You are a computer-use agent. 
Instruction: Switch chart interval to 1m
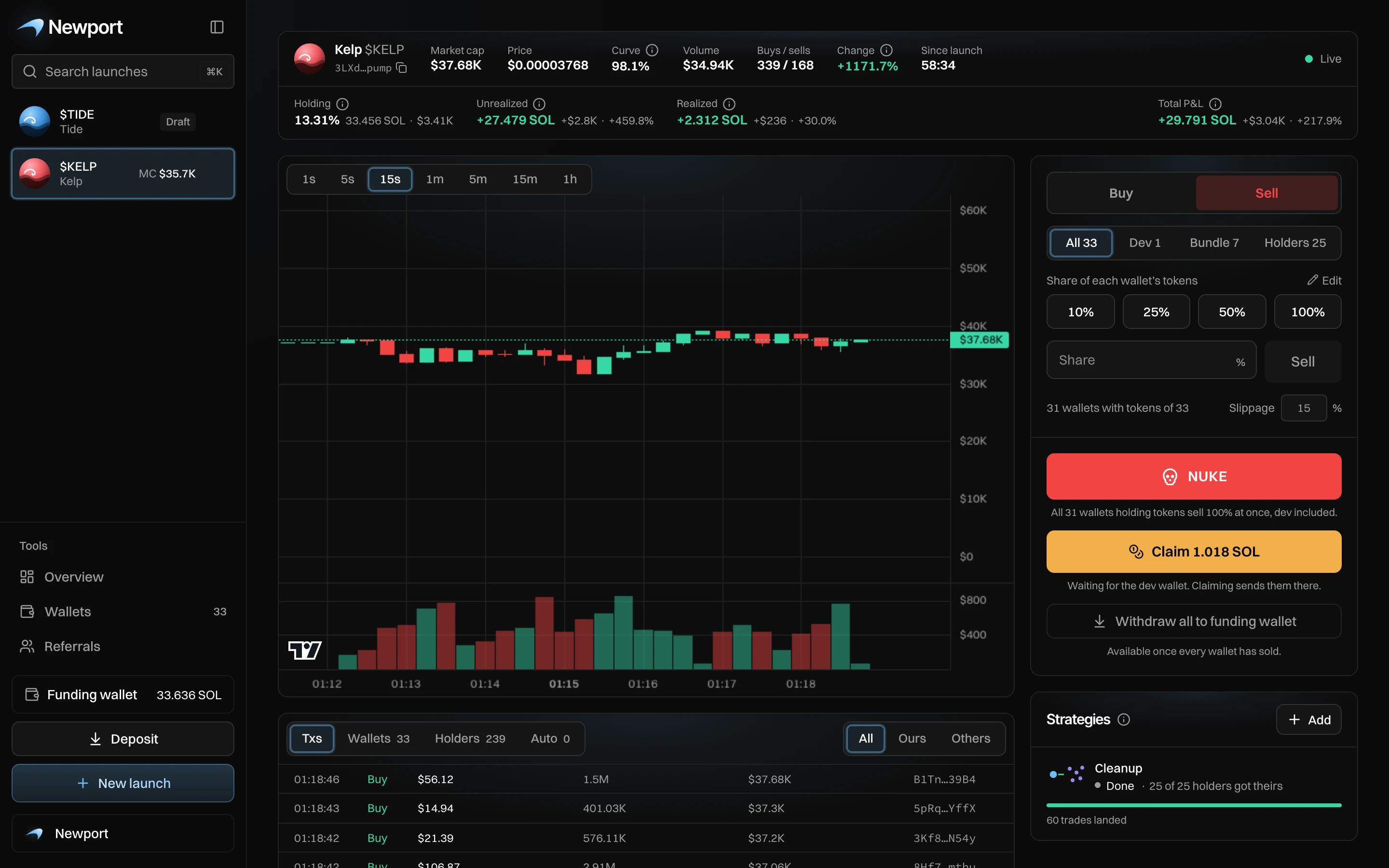[x=435, y=179]
